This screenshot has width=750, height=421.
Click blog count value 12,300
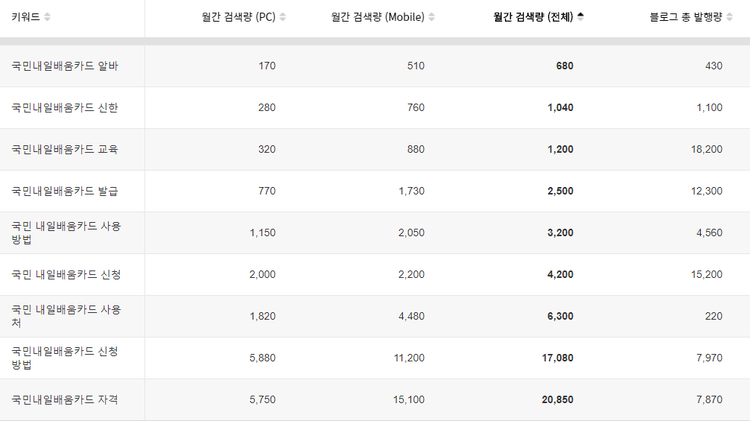pyautogui.click(x=706, y=191)
